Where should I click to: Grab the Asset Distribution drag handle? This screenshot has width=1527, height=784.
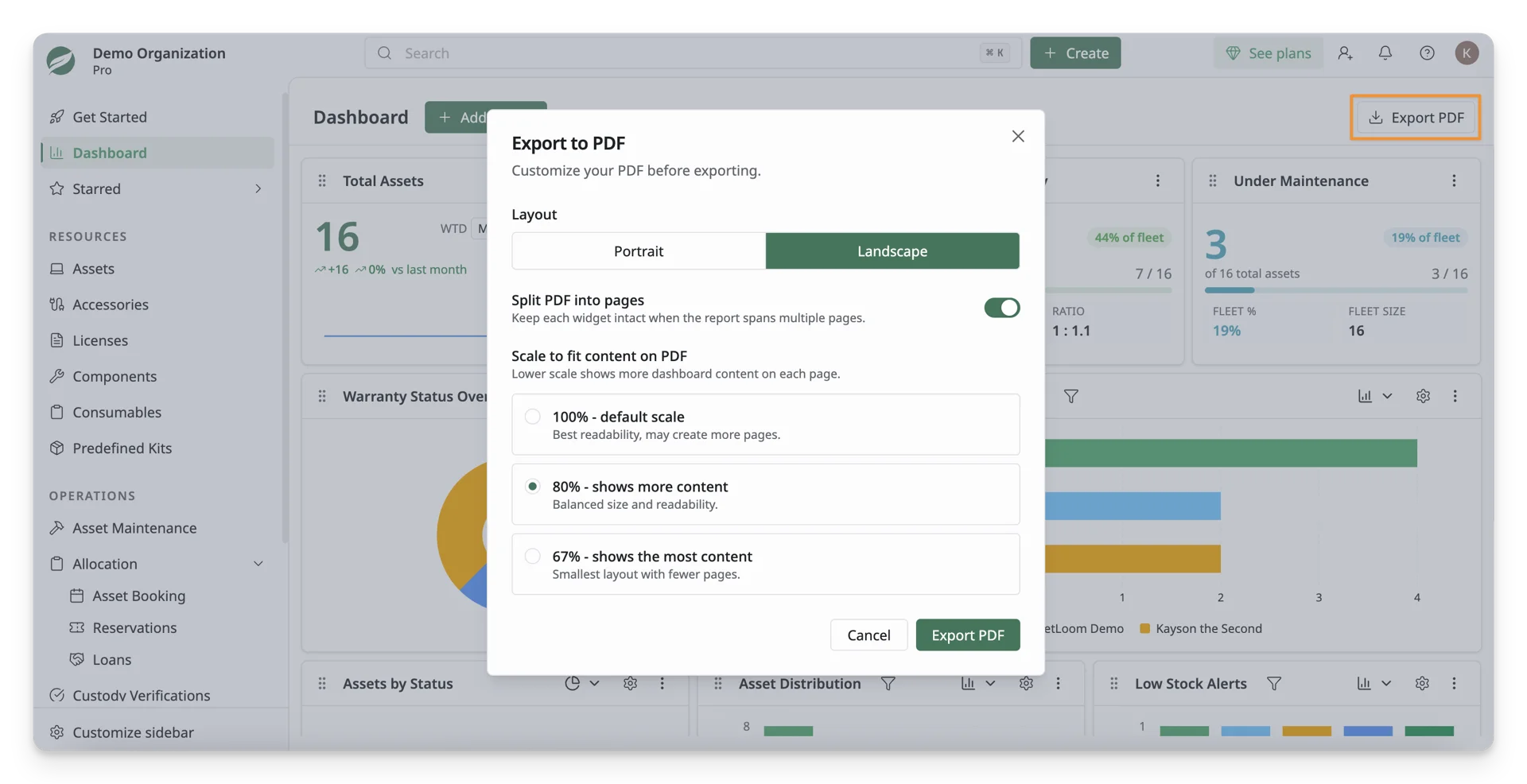717,684
